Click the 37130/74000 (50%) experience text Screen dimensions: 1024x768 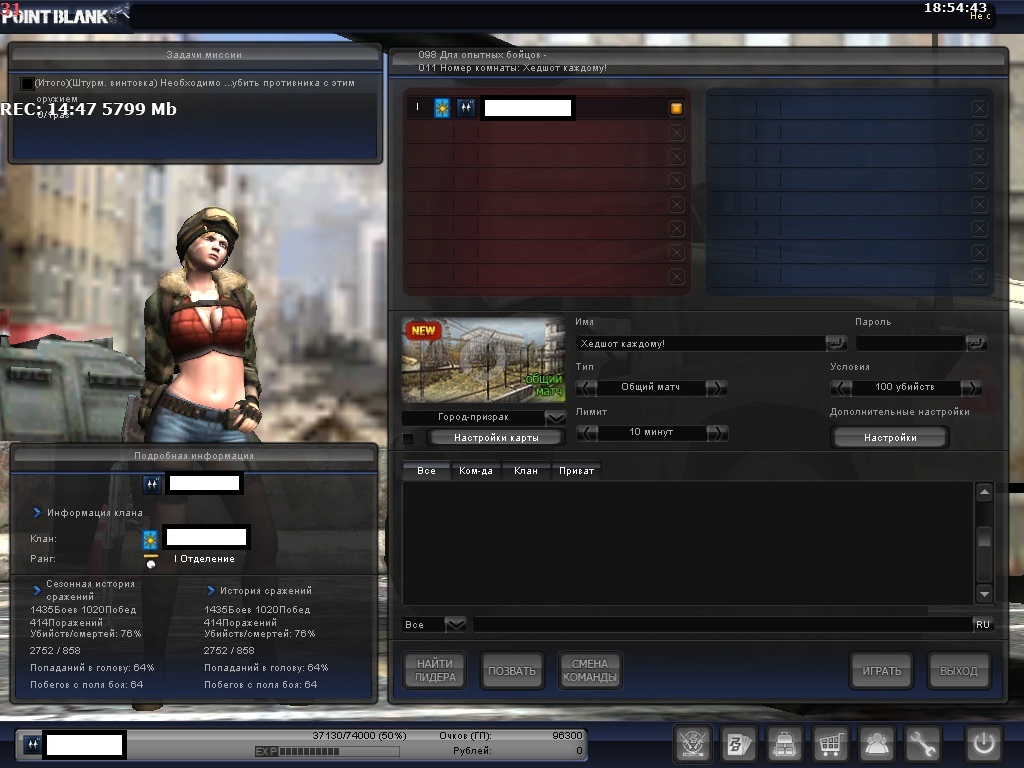coord(359,735)
